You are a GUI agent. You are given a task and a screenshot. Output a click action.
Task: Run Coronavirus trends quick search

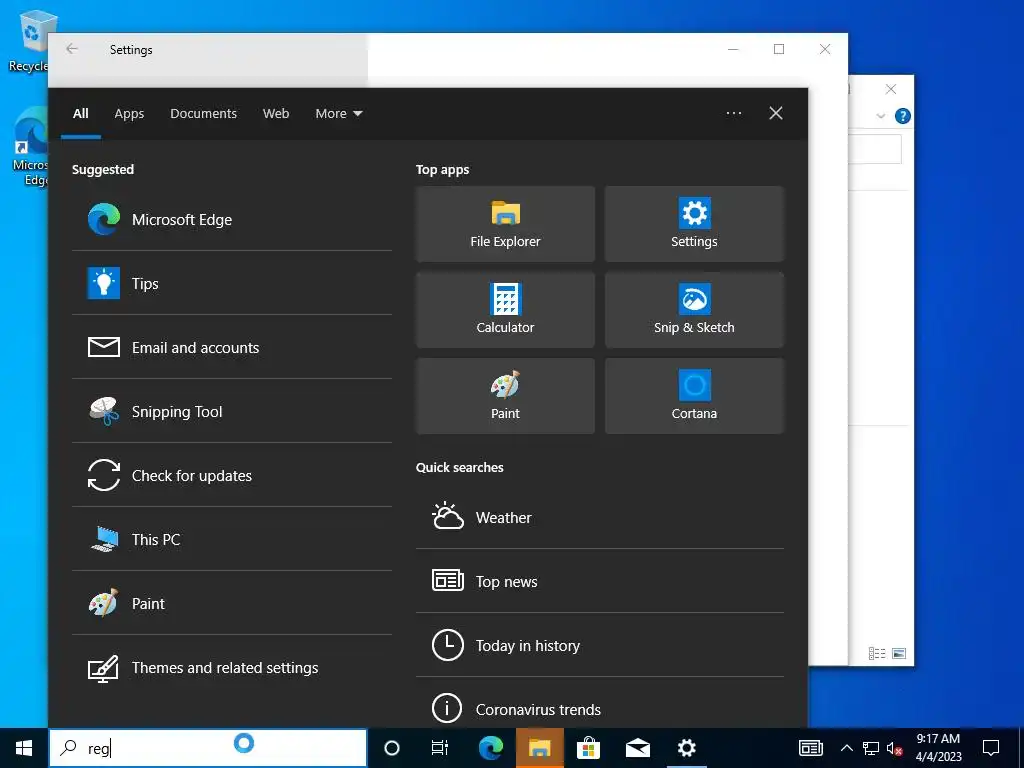pyautogui.click(x=600, y=709)
